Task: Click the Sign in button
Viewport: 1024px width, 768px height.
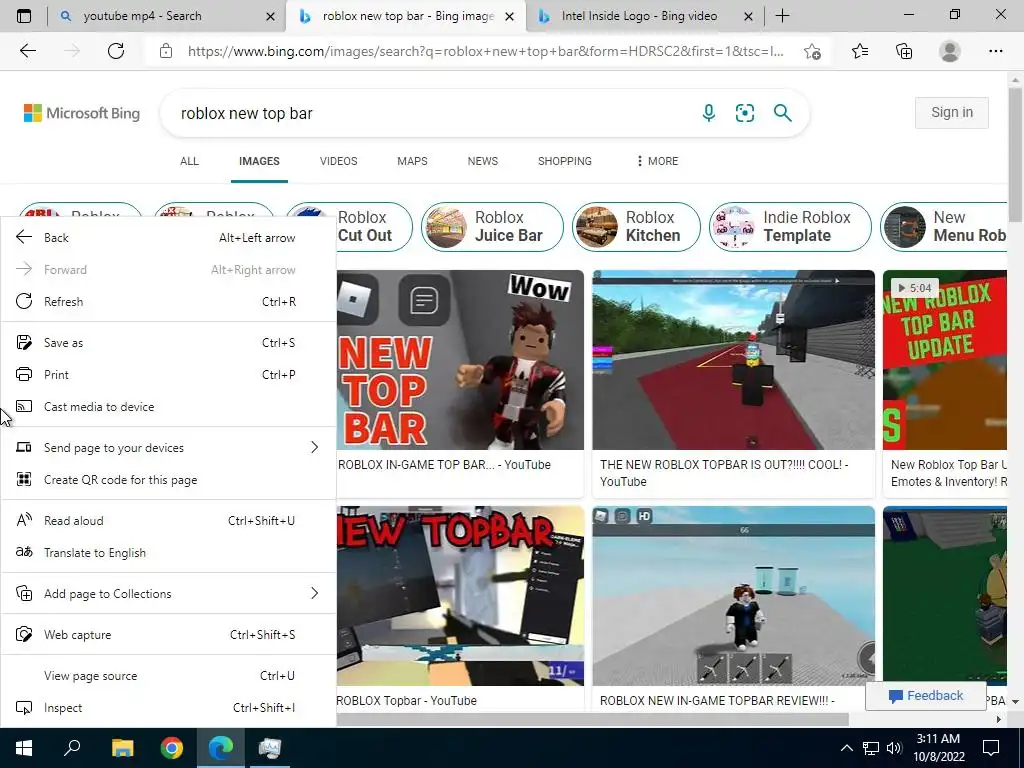Action: 952,112
